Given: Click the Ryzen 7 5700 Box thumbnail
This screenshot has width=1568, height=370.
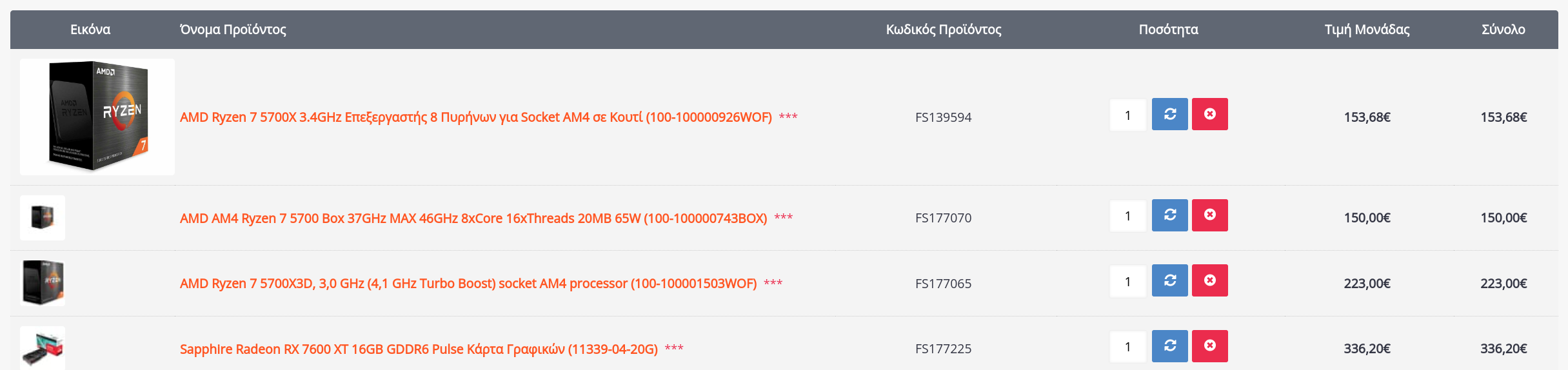Looking at the screenshot, I should 43,218.
